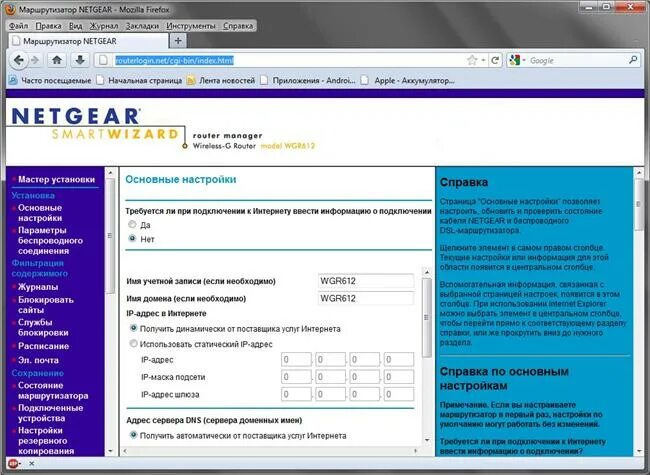650x475 pixels.
Task: Open the 'Справка' menu in menu bar
Action: tap(238, 26)
